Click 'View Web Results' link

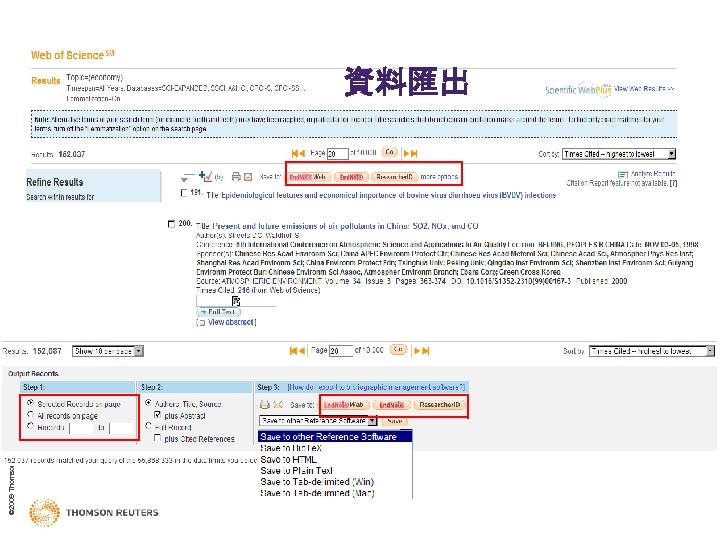(644, 89)
